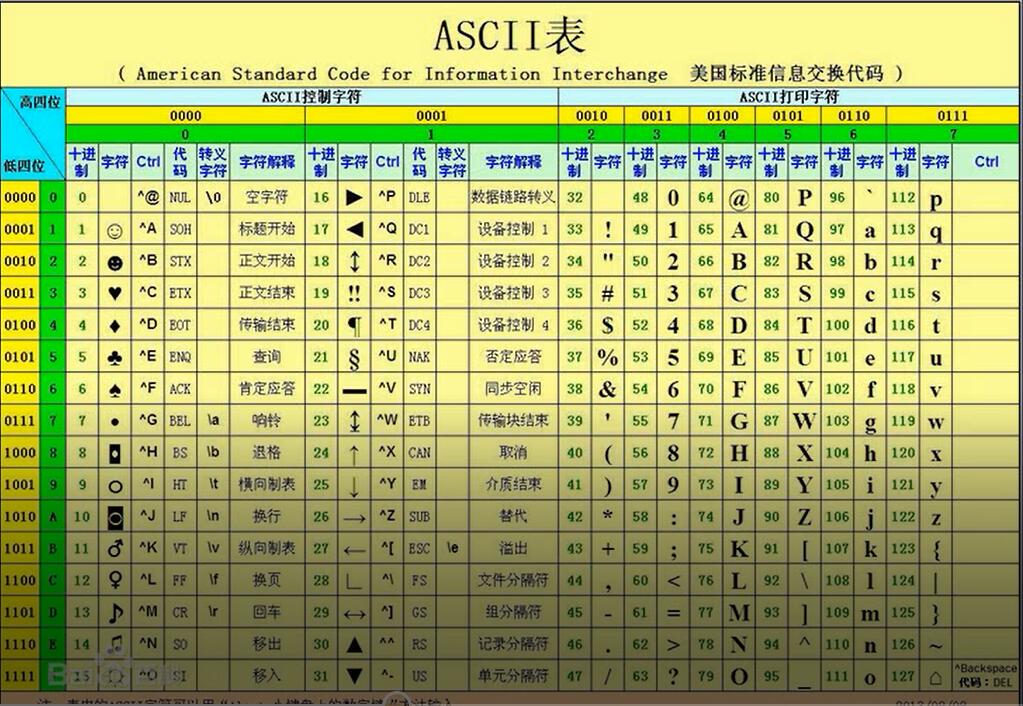Click the downward arrow symbol next to 25
Image resolution: width=1023 pixels, height=706 pixels.
(354, 486)
